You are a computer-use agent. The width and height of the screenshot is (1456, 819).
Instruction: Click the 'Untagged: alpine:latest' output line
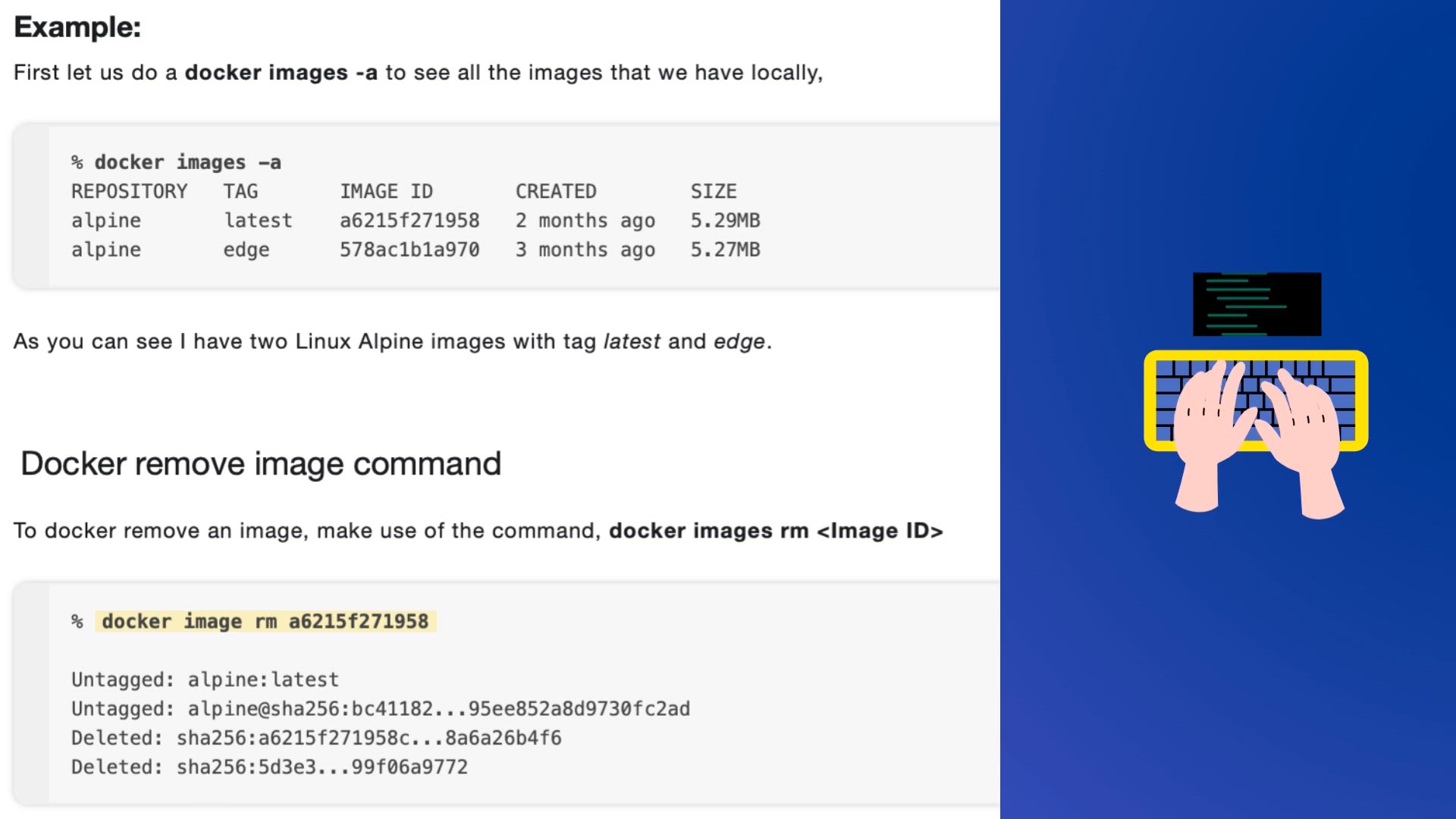[x=205, y=679]
